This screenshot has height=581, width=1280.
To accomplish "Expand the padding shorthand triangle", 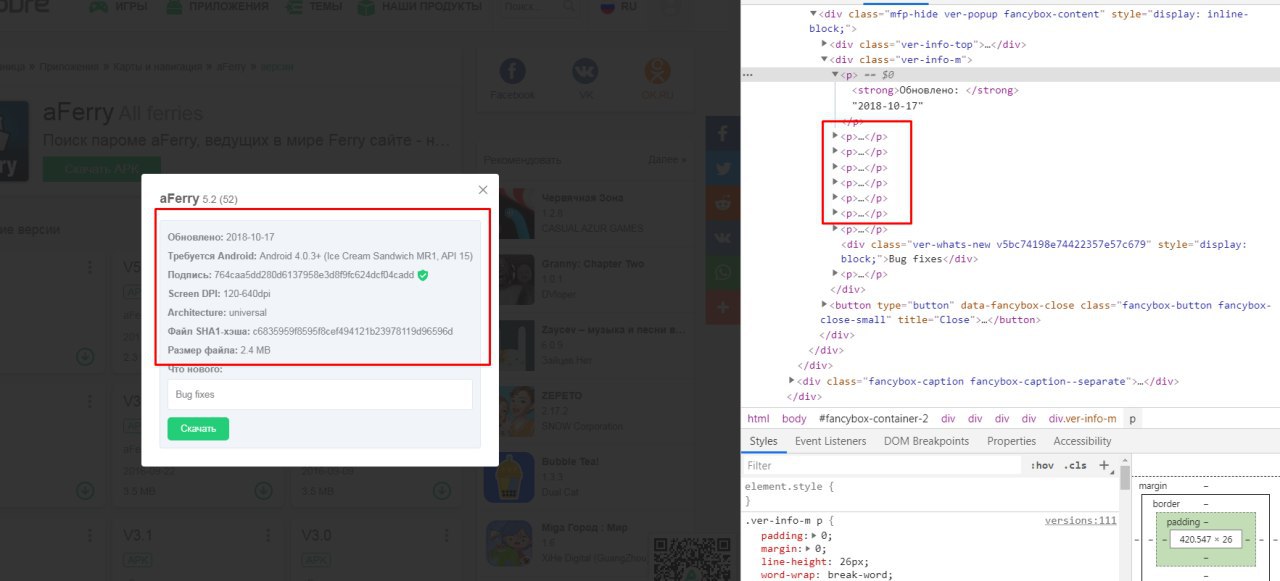I will pos(813,535).
